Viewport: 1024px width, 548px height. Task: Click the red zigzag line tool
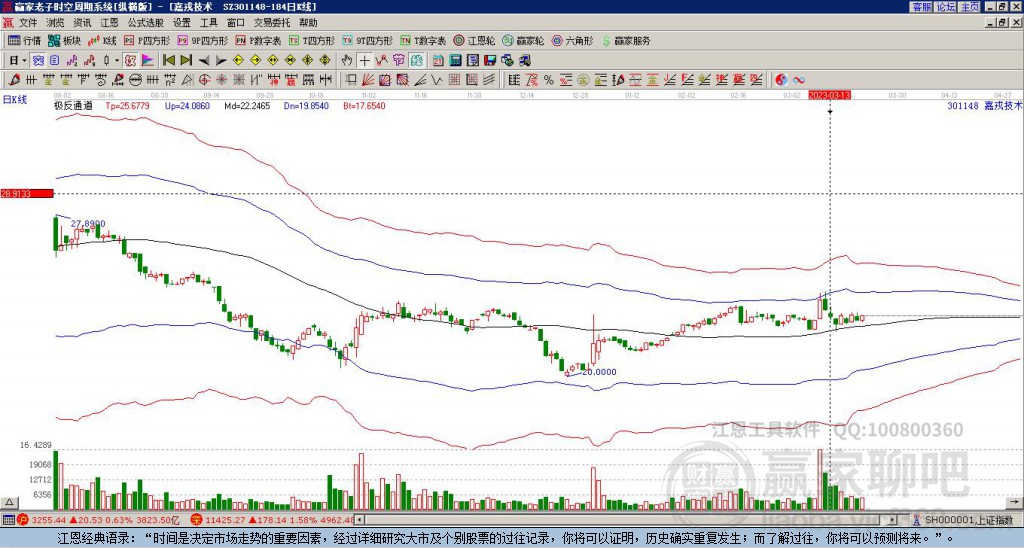[381, 60]
